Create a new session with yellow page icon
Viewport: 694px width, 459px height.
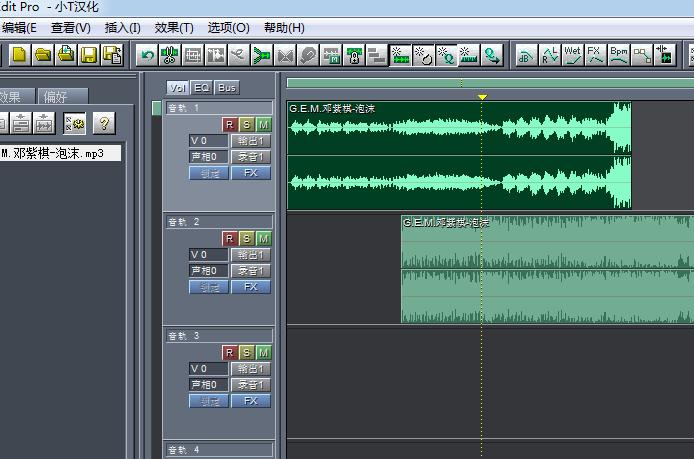(20, 55)
